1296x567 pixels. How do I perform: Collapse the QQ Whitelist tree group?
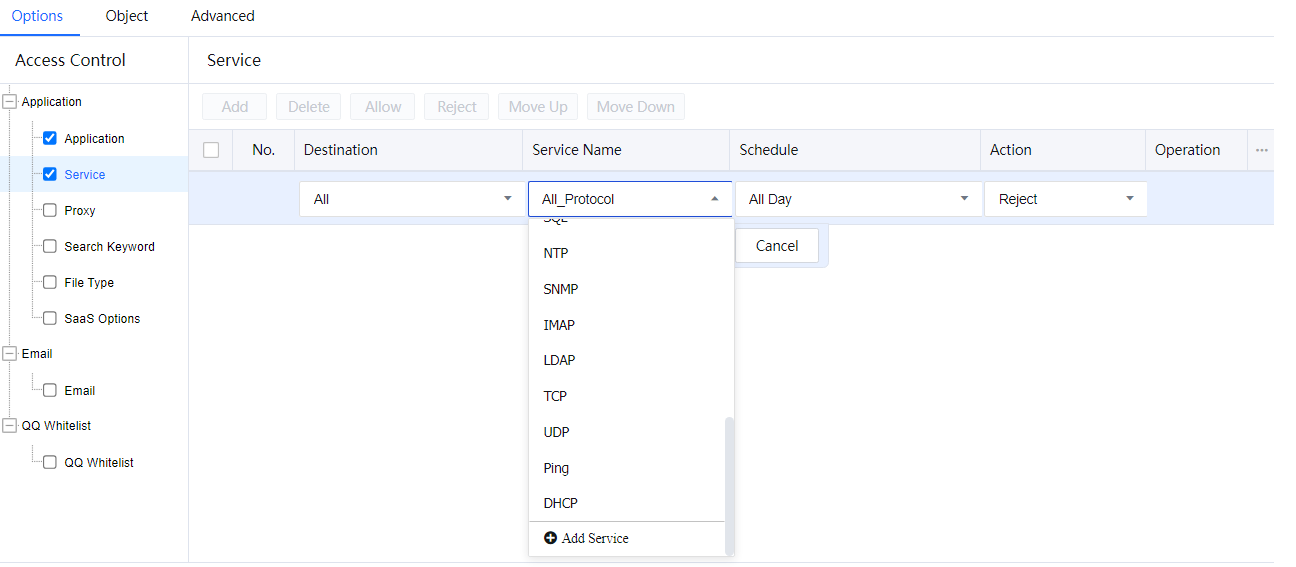tap(10, 426)
